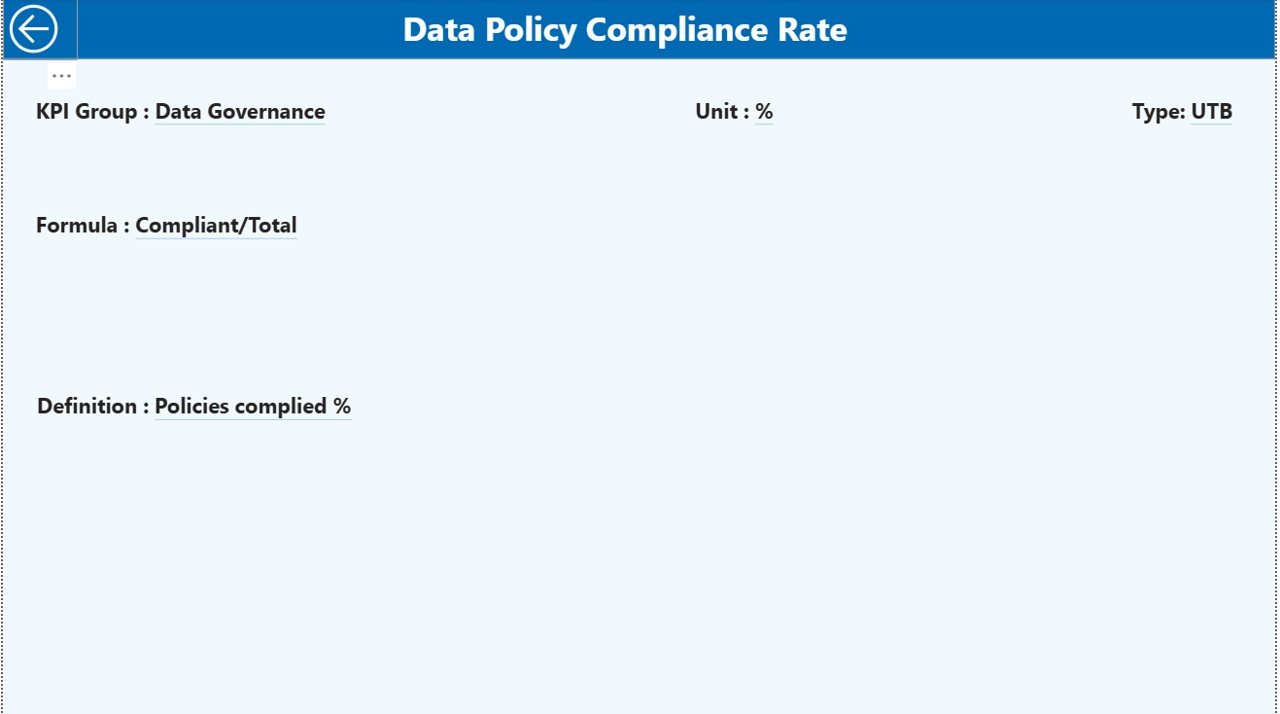Click the underlined 'Data Governance' KPI Group value
The height and width of the screenshot is (714, 1280).
tap(239, 112)
